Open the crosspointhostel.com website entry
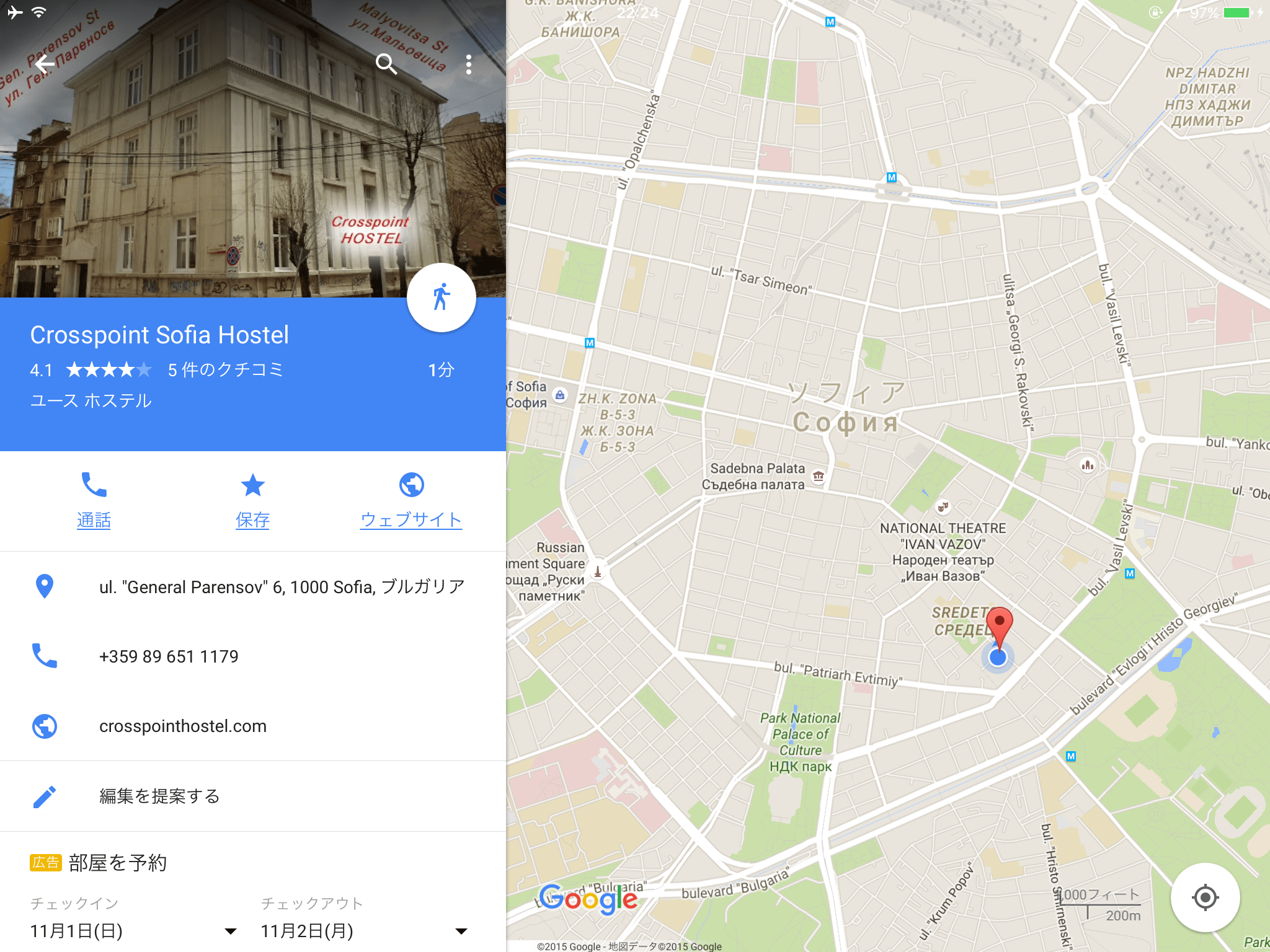The image size is (1270, 952). click(x=253, y=726)
